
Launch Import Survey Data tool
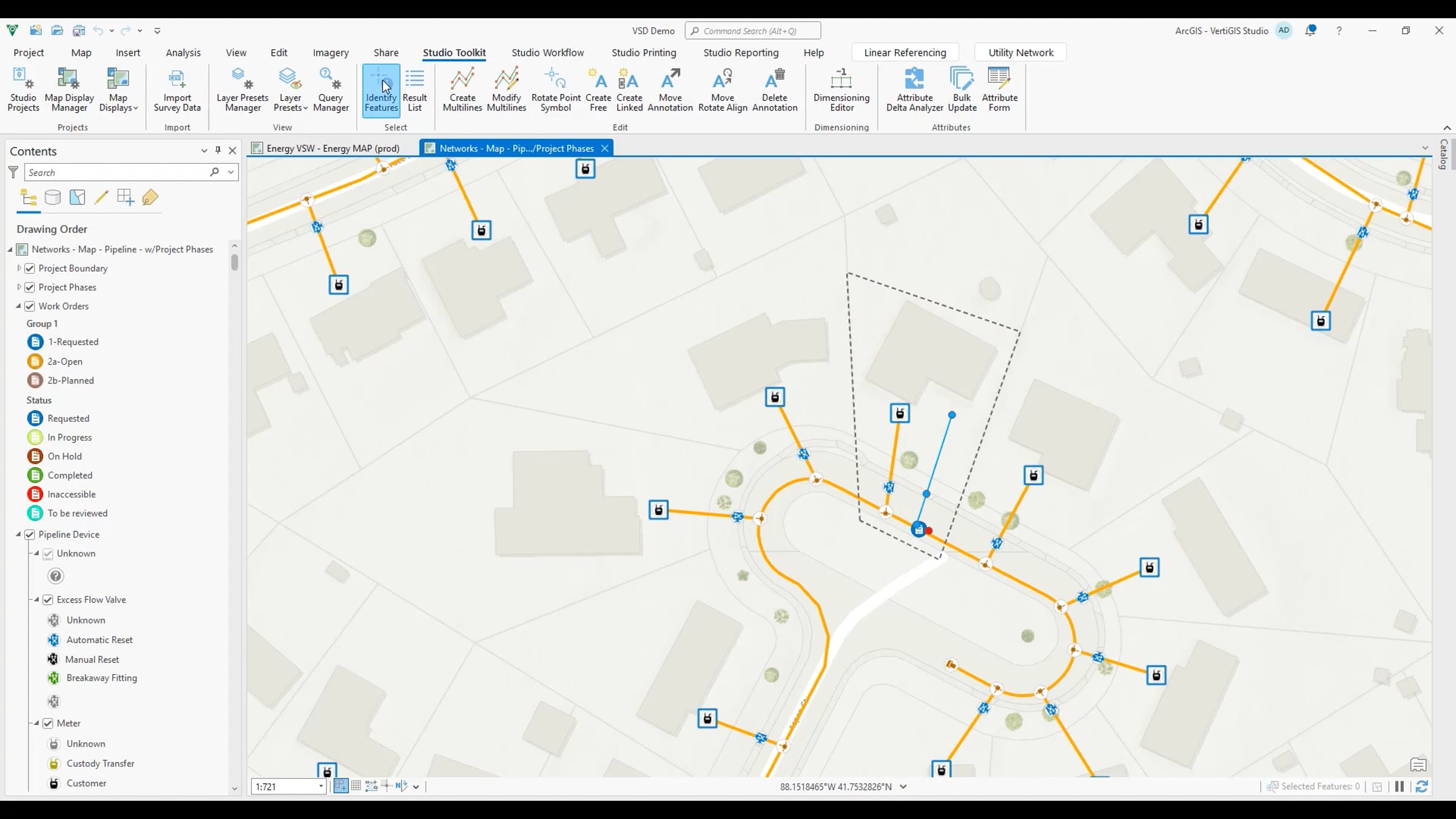click(x=177, y=90)
